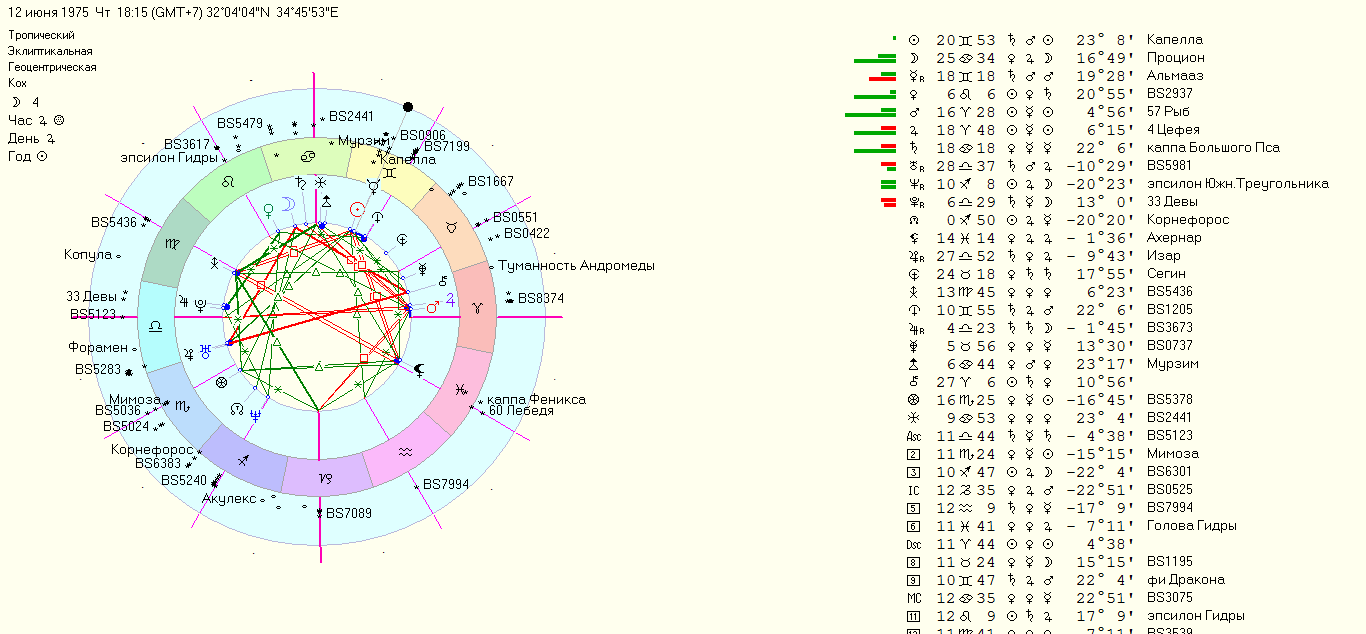The image size is (1366, 634).
Task: Click the Aquarius glyph in the pink segment
Action: 404,452
